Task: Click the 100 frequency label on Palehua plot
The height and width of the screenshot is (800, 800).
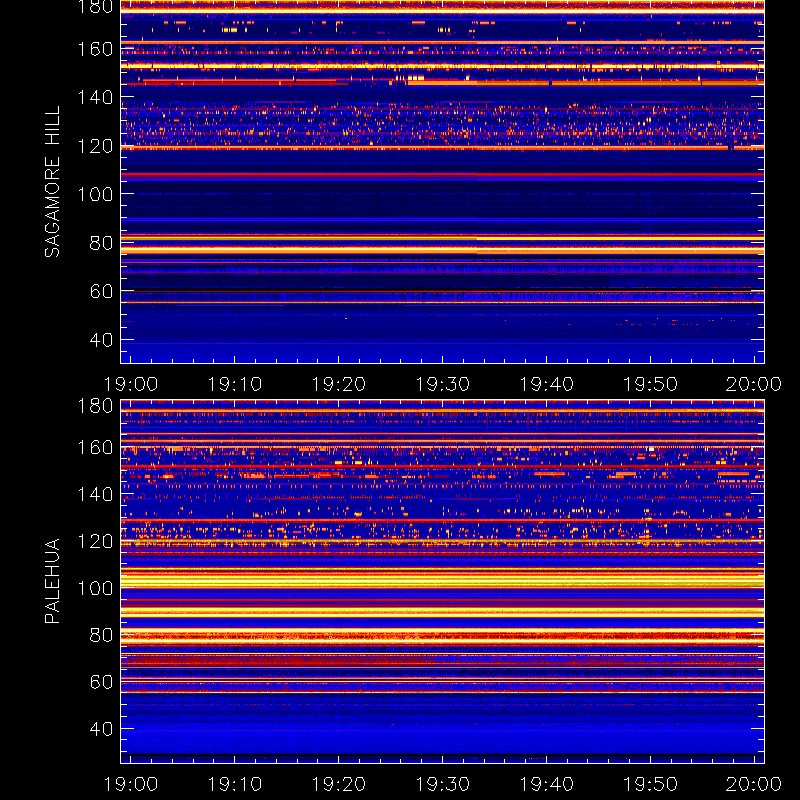Action: pyautogui.click(x=95, y=589)
